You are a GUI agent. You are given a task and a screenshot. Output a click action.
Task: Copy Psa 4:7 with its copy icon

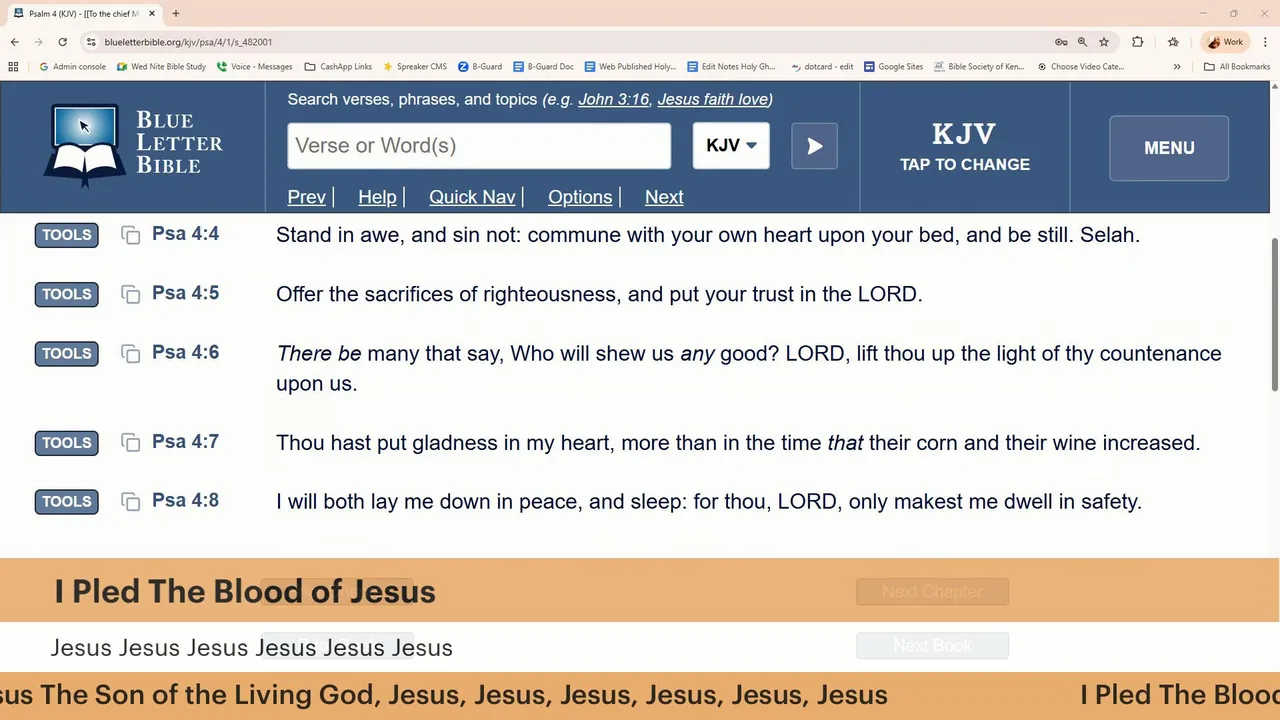(x=130, y=442)
